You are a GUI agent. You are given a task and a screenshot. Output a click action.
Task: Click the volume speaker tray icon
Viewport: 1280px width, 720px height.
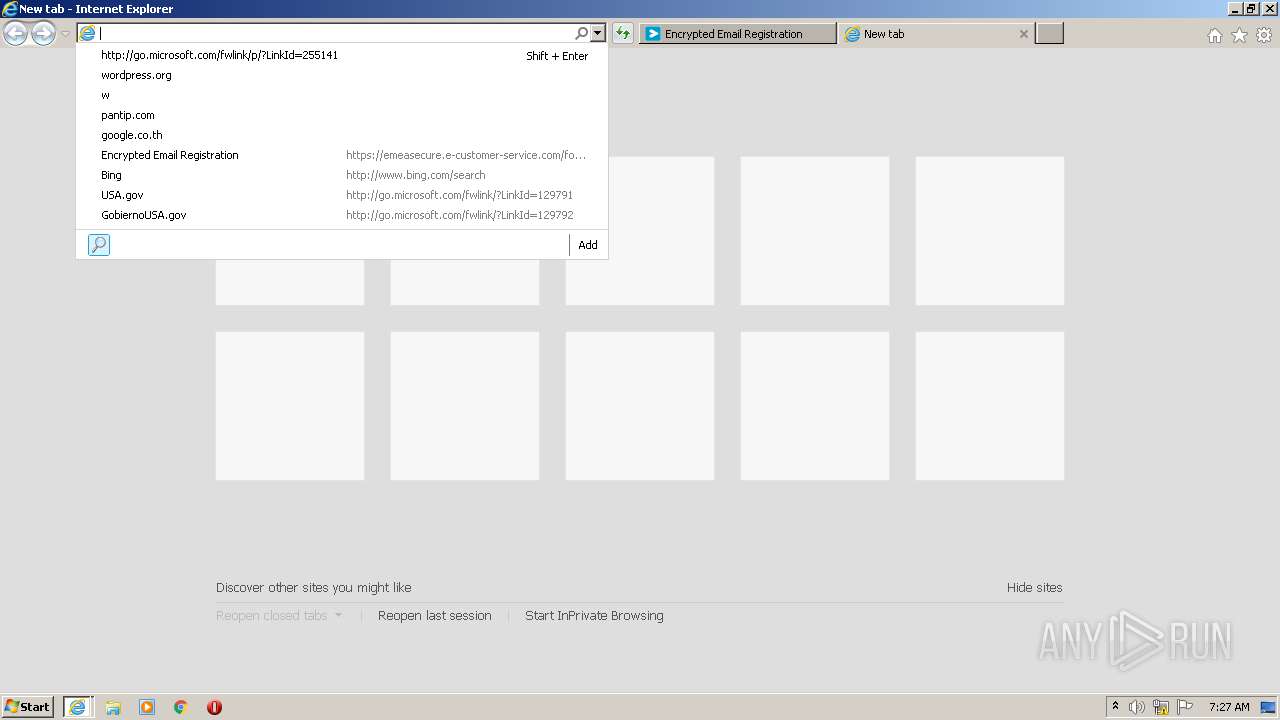(x=1137, y=707)
